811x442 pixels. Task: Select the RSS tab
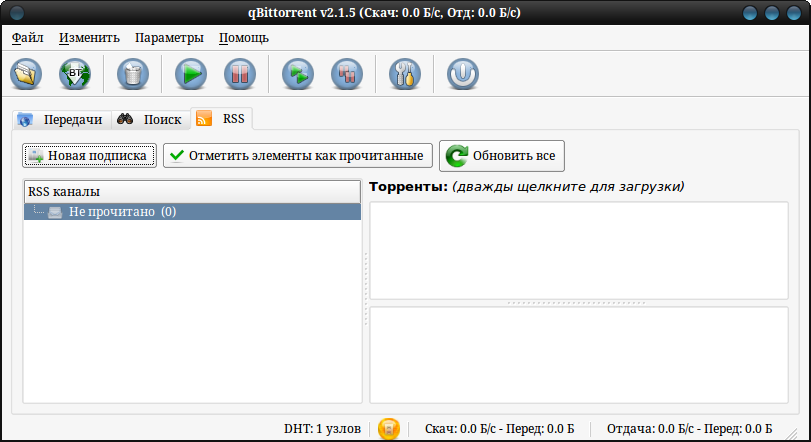click(x=221, y=118)
